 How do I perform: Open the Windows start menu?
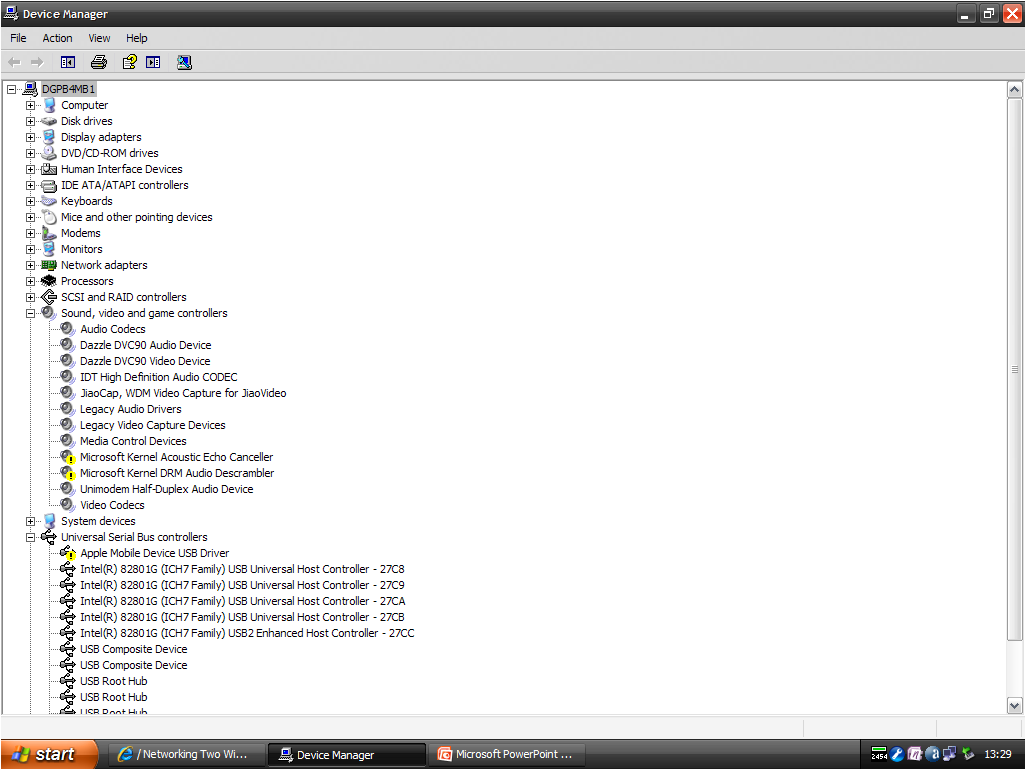(49, 754)
